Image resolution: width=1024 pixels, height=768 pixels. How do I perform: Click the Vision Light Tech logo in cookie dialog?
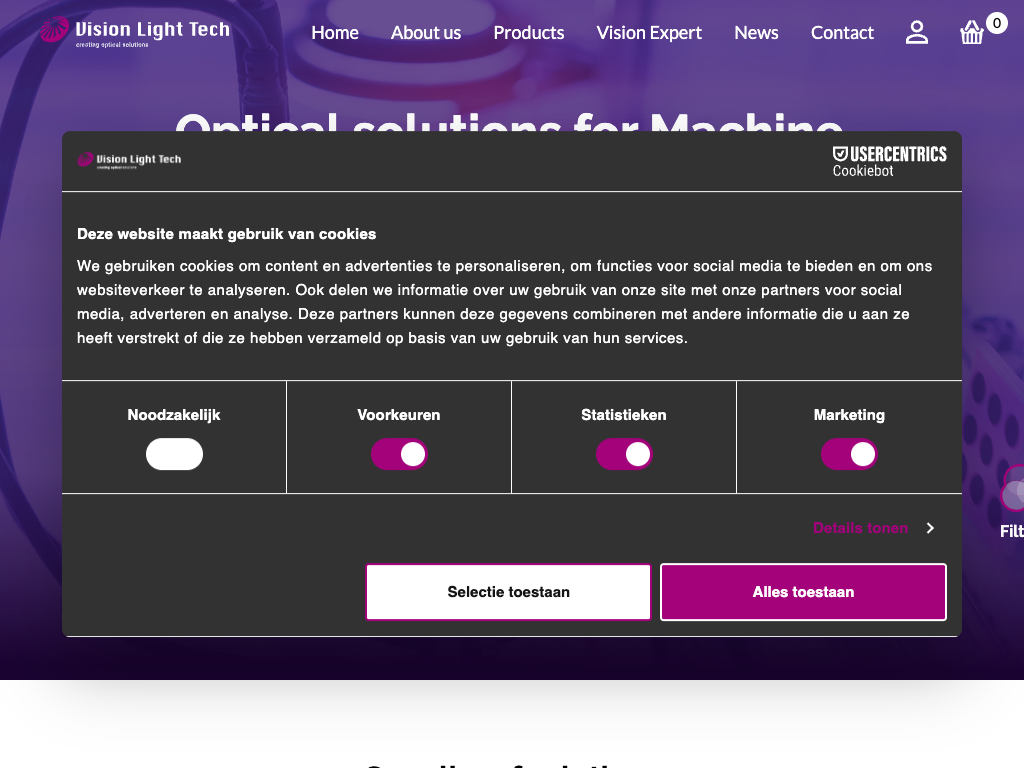click(x=129, y=160)
